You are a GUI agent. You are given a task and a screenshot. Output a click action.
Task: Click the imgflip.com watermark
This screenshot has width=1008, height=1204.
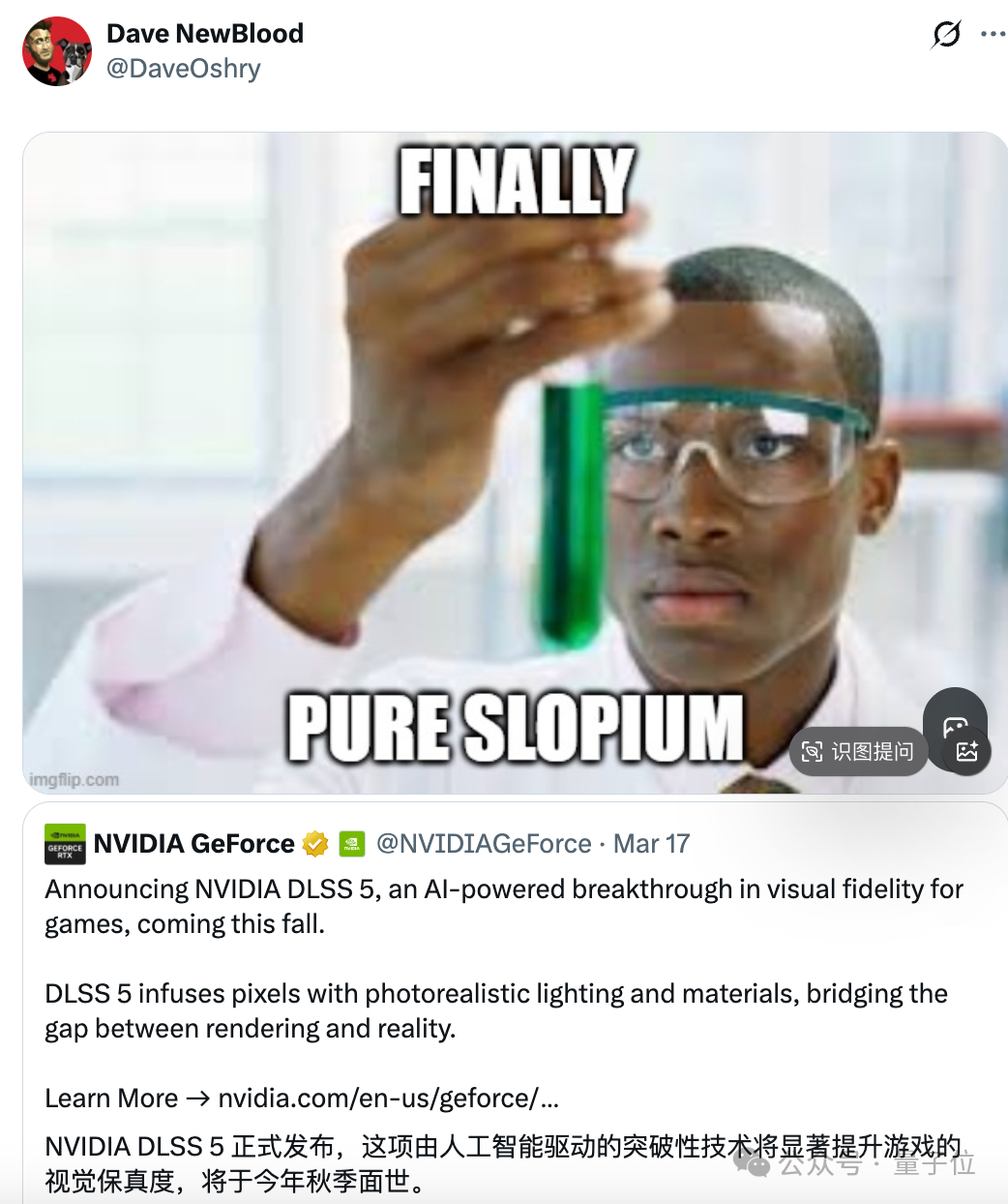coord(74,779)
